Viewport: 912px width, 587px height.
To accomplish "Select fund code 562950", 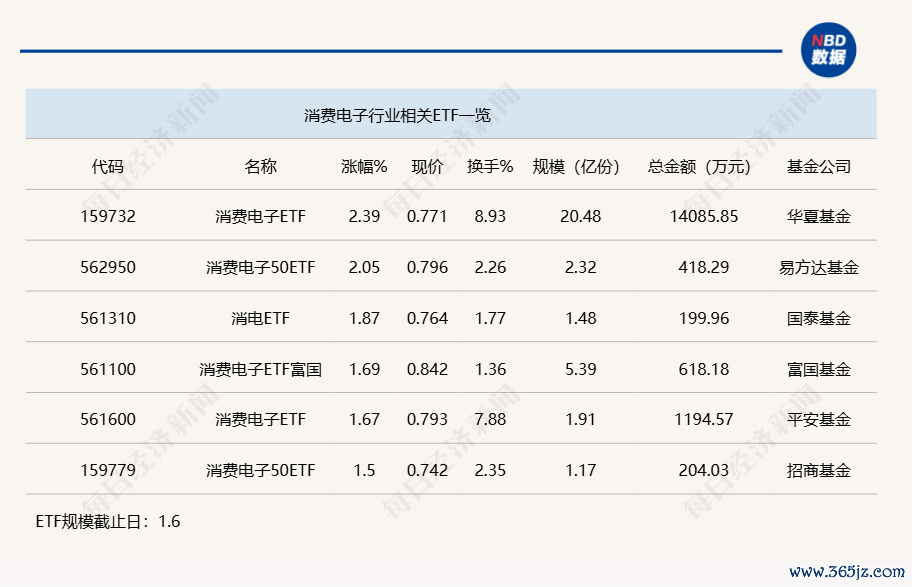I will point(108,268).
